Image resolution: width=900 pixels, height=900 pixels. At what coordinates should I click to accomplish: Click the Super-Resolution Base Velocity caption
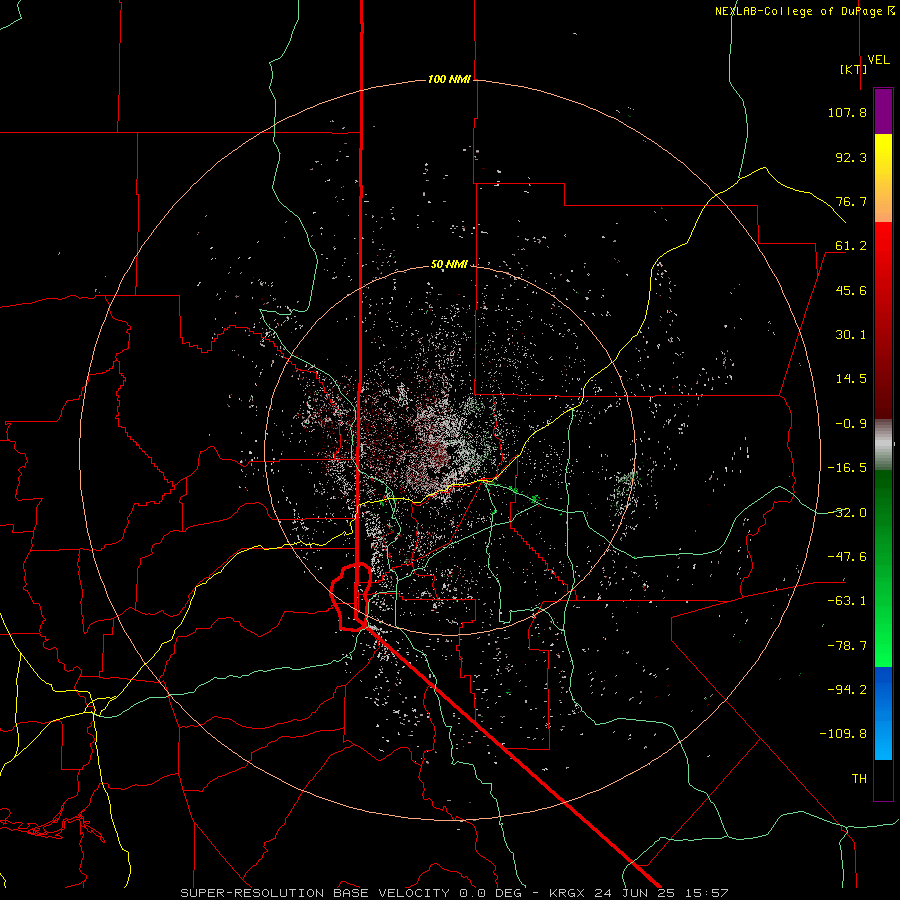pos(454,893)
